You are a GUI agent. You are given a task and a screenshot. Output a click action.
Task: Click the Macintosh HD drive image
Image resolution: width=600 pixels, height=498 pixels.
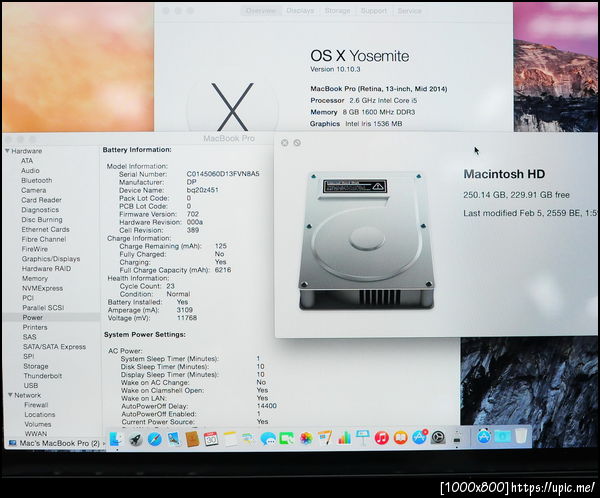(x=366, y=240)
